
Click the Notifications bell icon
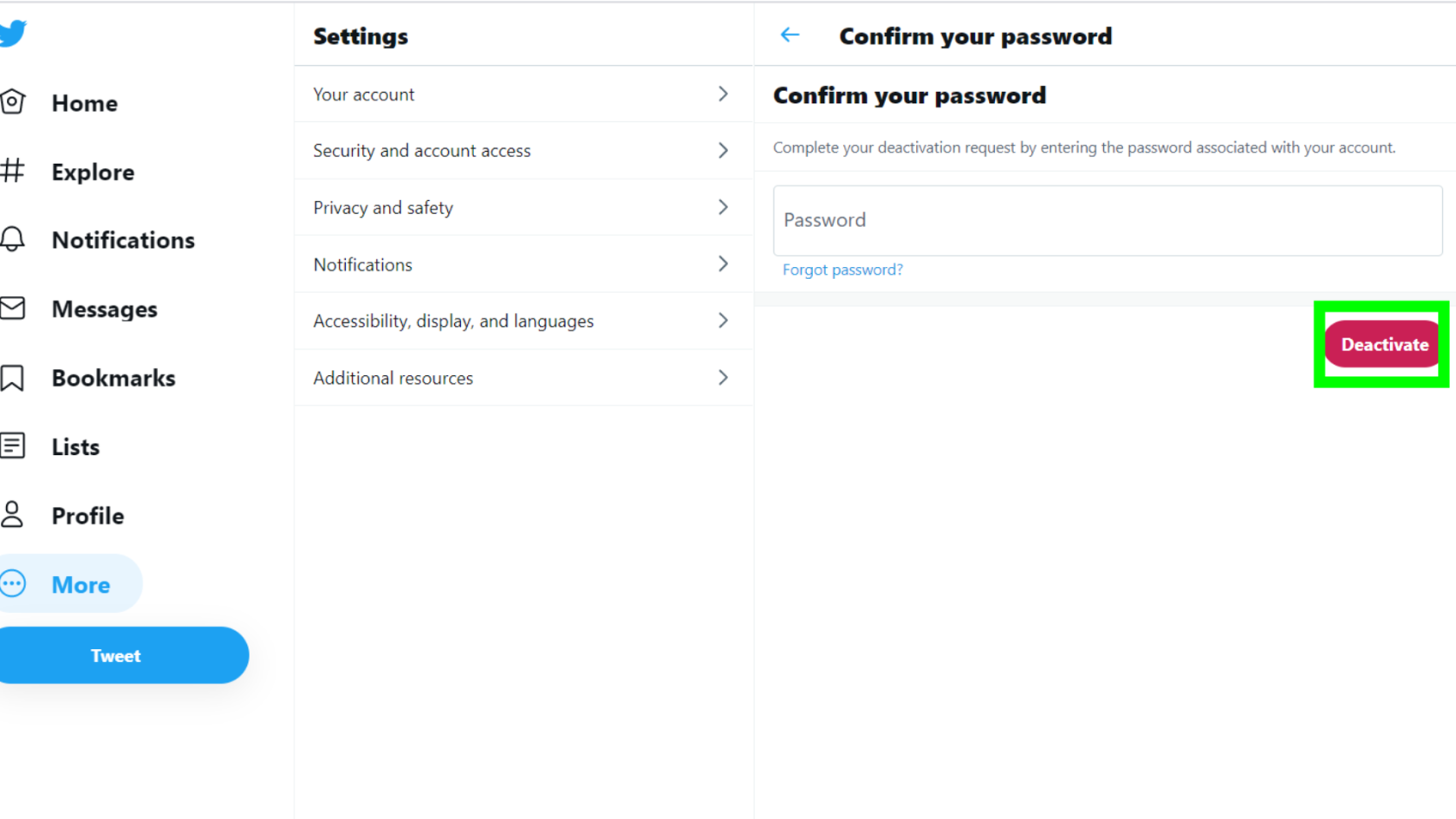click(x=12, y=239)
